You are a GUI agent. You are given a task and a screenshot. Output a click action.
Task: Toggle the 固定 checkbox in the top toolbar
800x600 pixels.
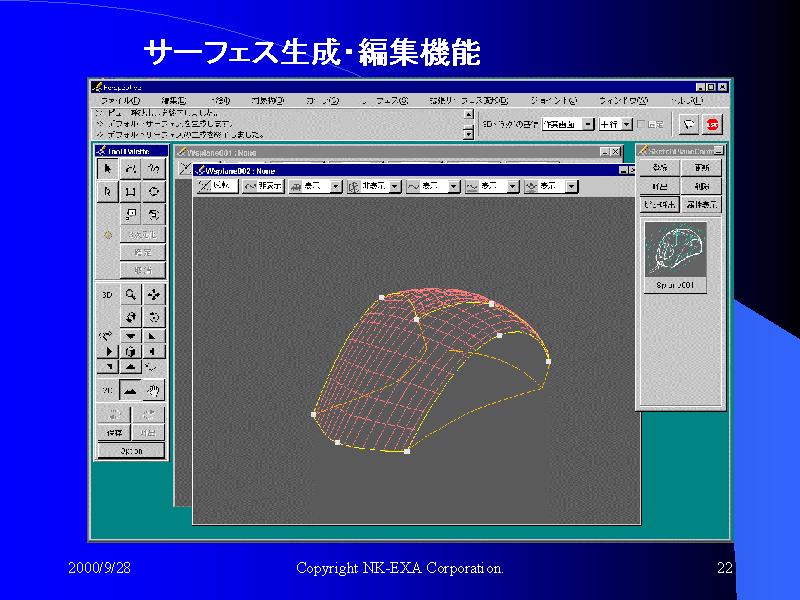643,125
